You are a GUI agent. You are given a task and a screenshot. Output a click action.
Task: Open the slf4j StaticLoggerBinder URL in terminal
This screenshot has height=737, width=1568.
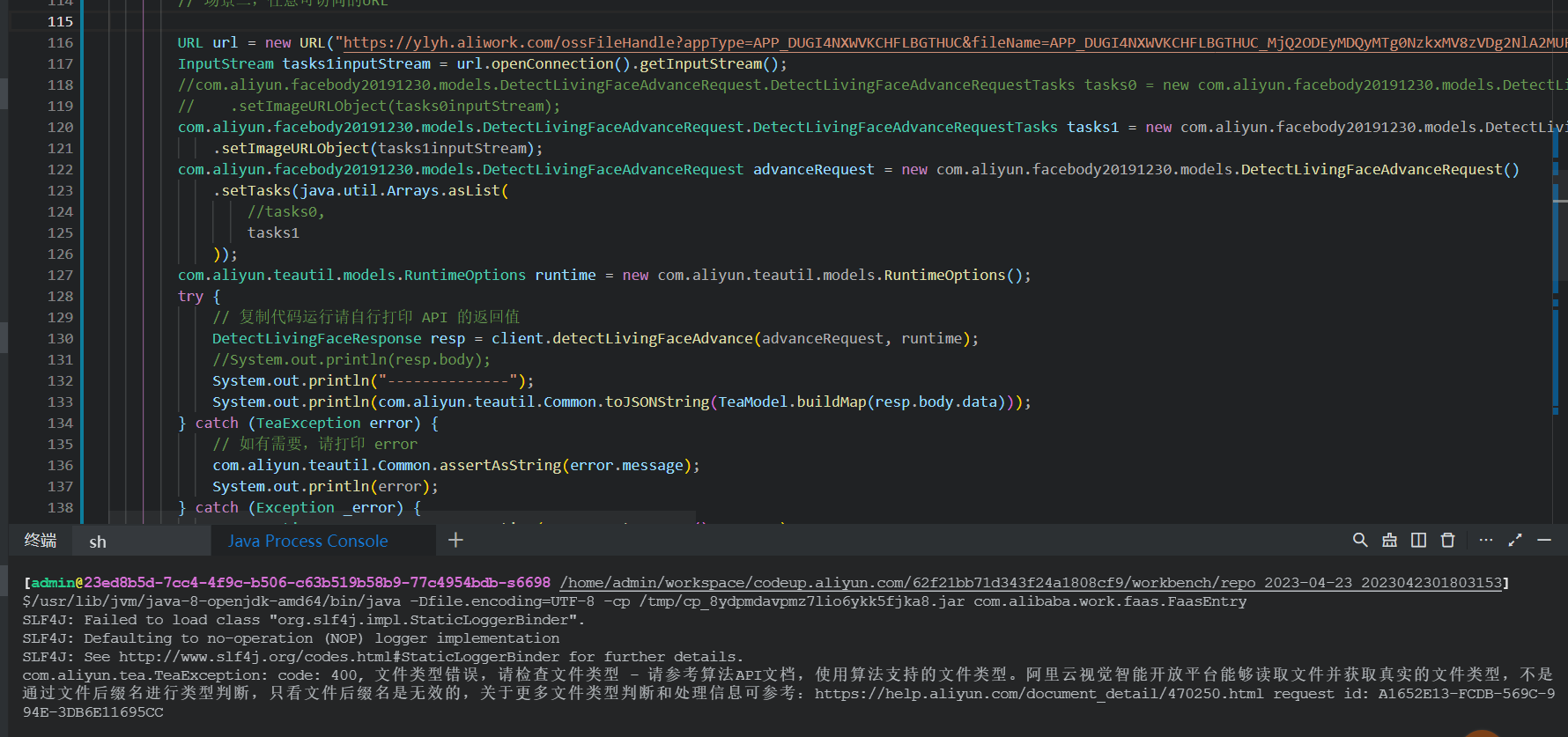coord(339,657)
